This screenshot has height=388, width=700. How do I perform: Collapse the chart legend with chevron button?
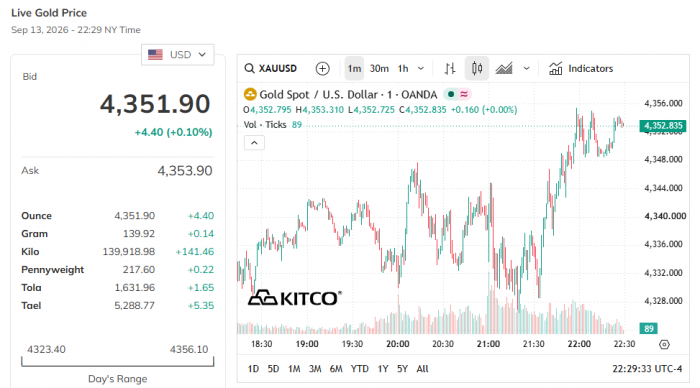point(254,143)
